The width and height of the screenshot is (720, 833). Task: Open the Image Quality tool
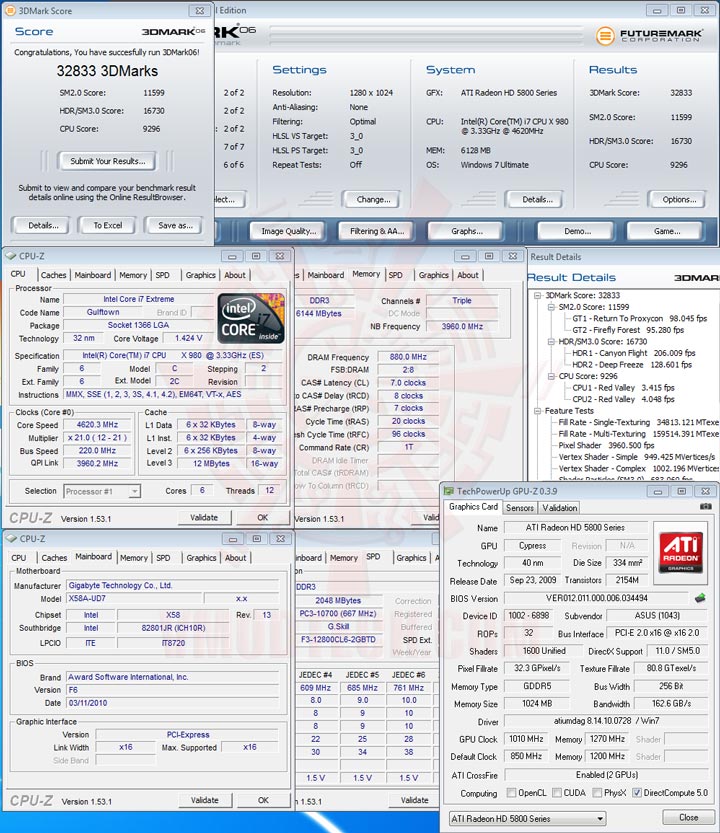[x=289, y=231]
